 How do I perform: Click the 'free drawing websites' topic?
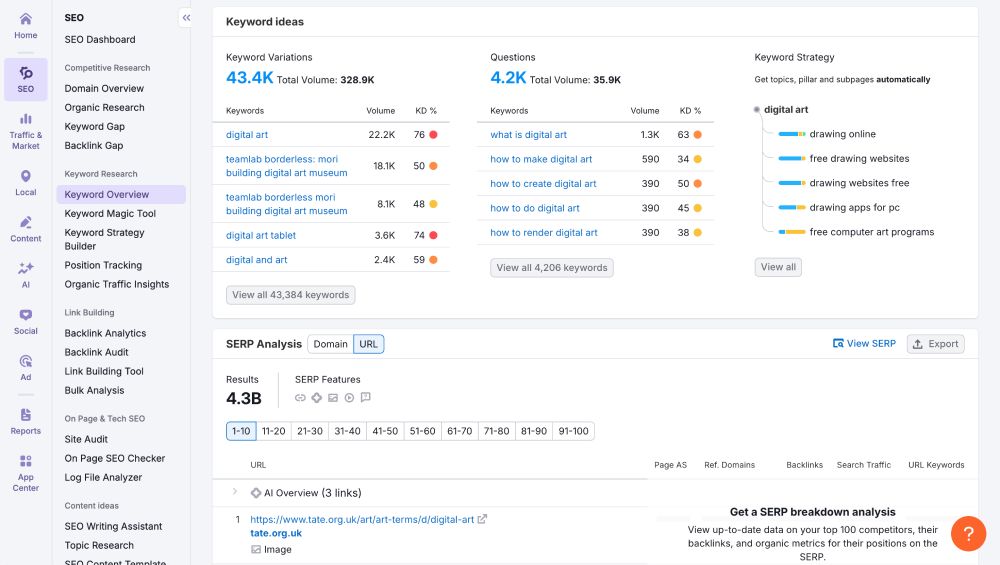click(x=859, y=159)
